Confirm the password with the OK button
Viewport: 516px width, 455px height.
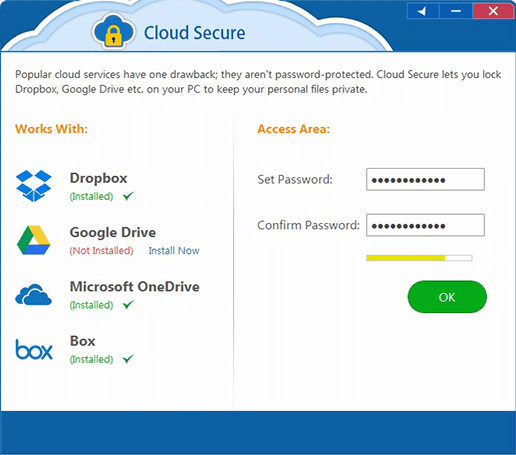[x=447, y=297]
